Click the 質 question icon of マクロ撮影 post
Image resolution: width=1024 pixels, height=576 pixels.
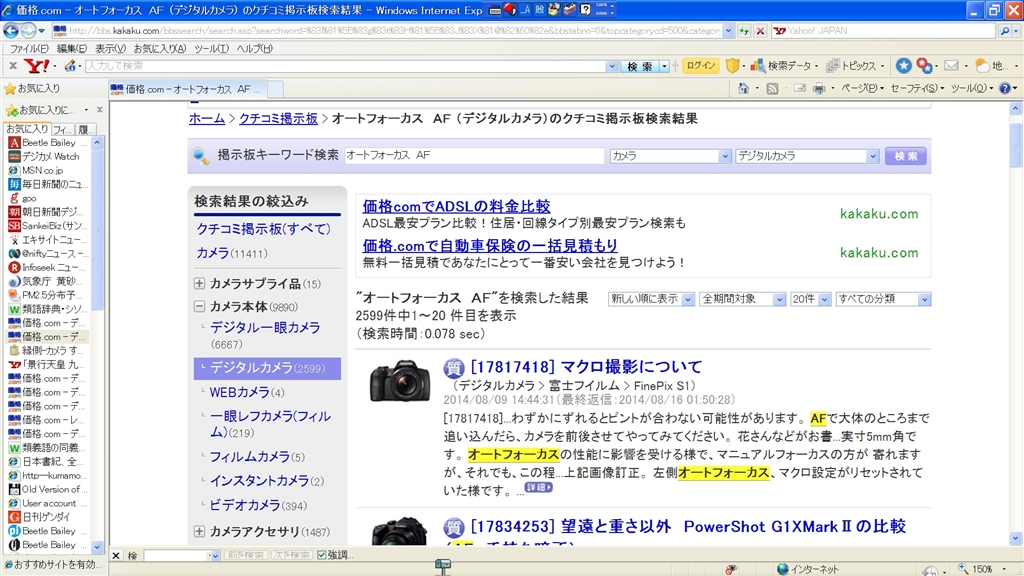(x=453, y=368)
